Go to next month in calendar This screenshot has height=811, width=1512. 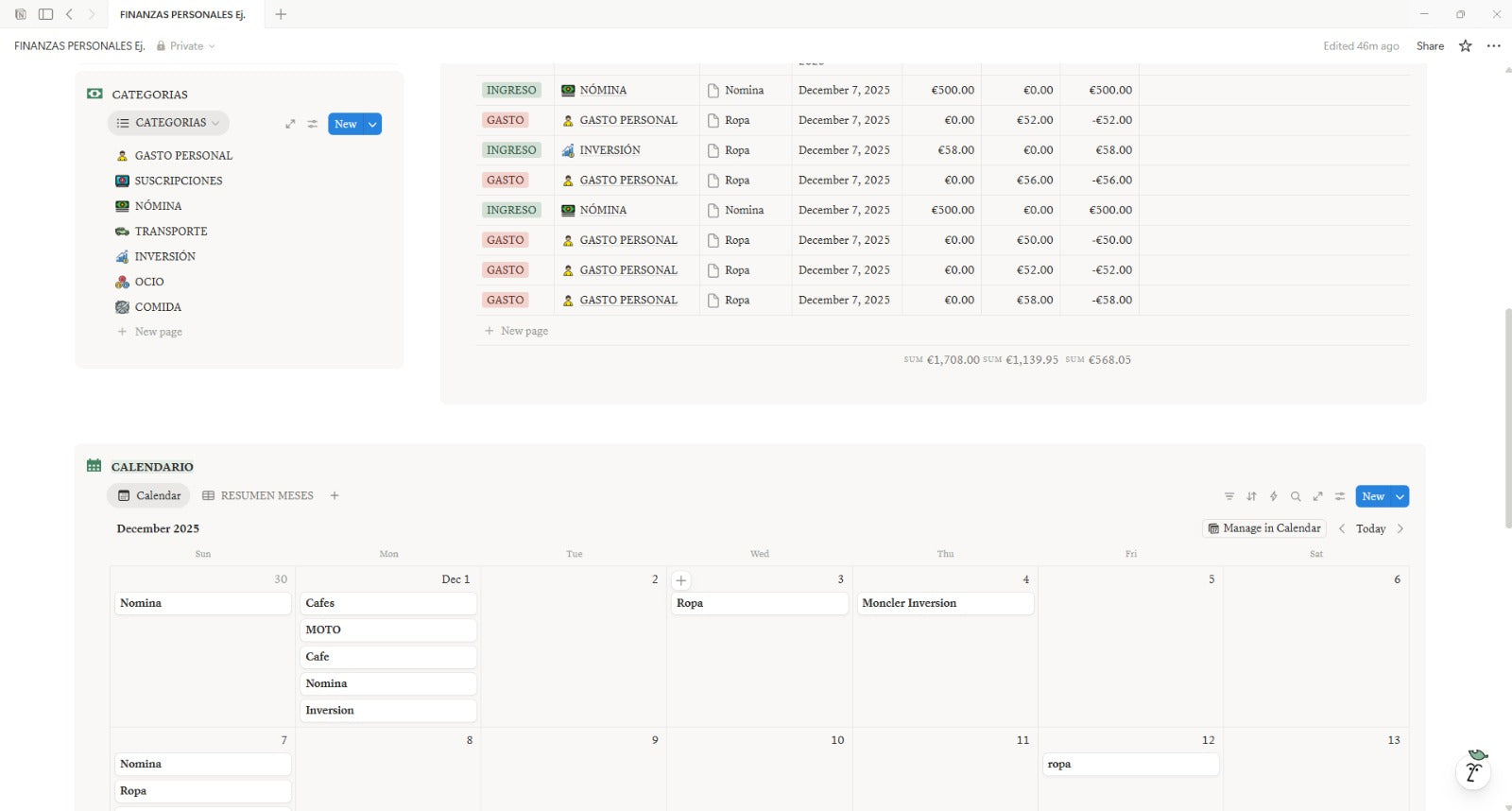pyautogui.click(x=1400, y=528)
